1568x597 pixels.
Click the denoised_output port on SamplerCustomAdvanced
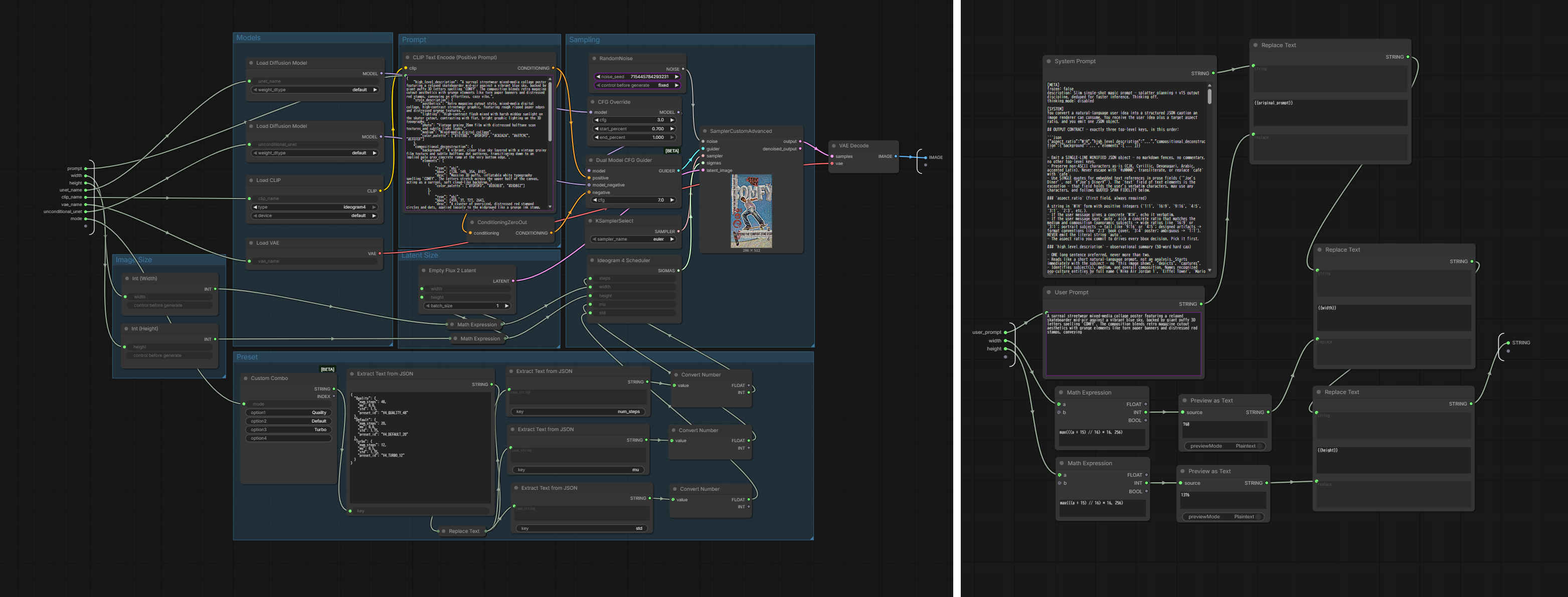click(x=800, y=148)
